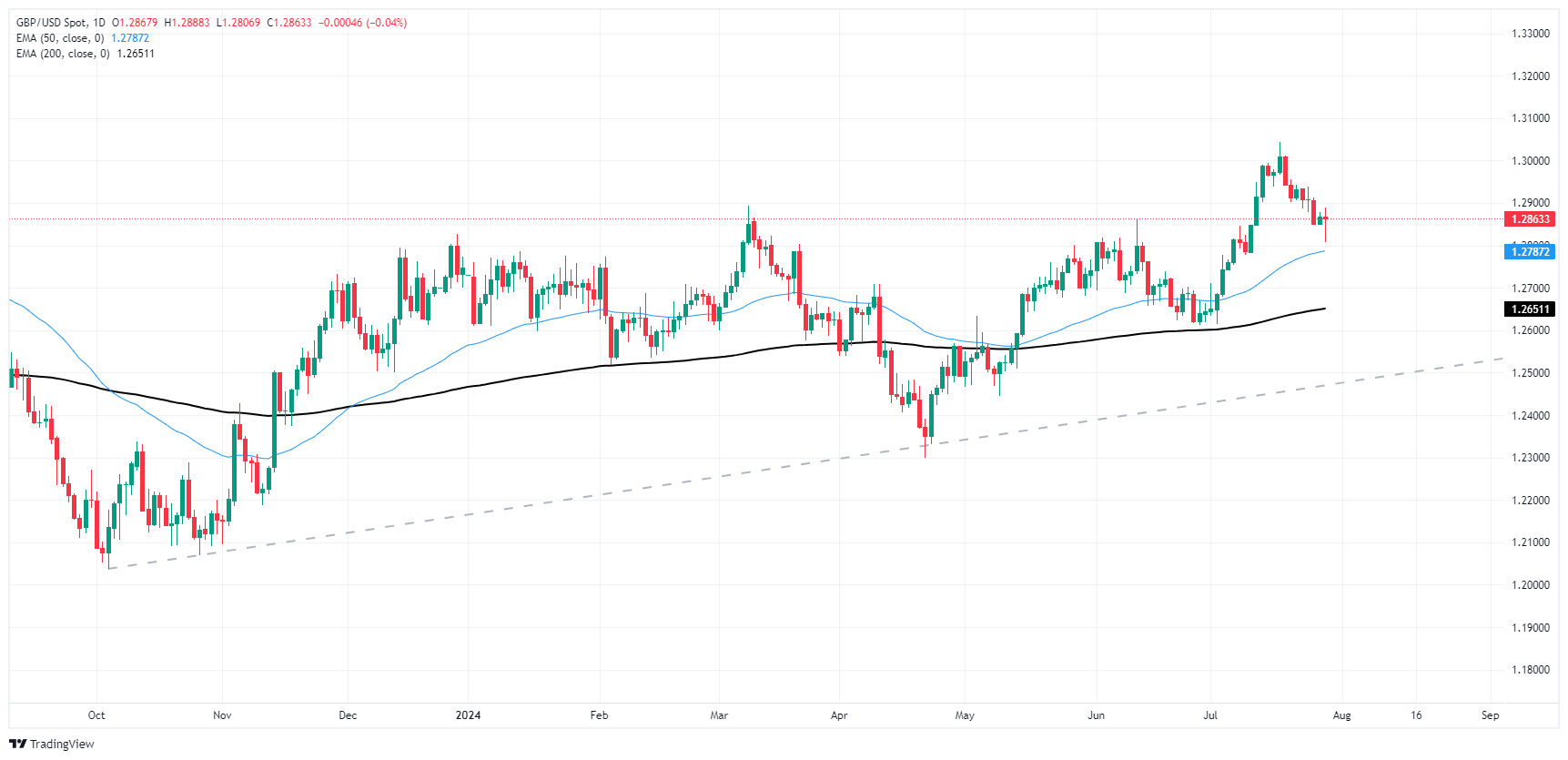Click the 1.18000 bottom price label
Screen dimensions: 1568x760
click(x=1530, y=670)
